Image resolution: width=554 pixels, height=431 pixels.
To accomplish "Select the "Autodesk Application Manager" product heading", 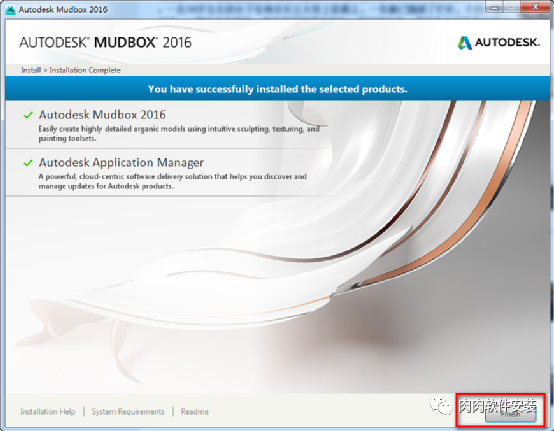I will point(121,163).
